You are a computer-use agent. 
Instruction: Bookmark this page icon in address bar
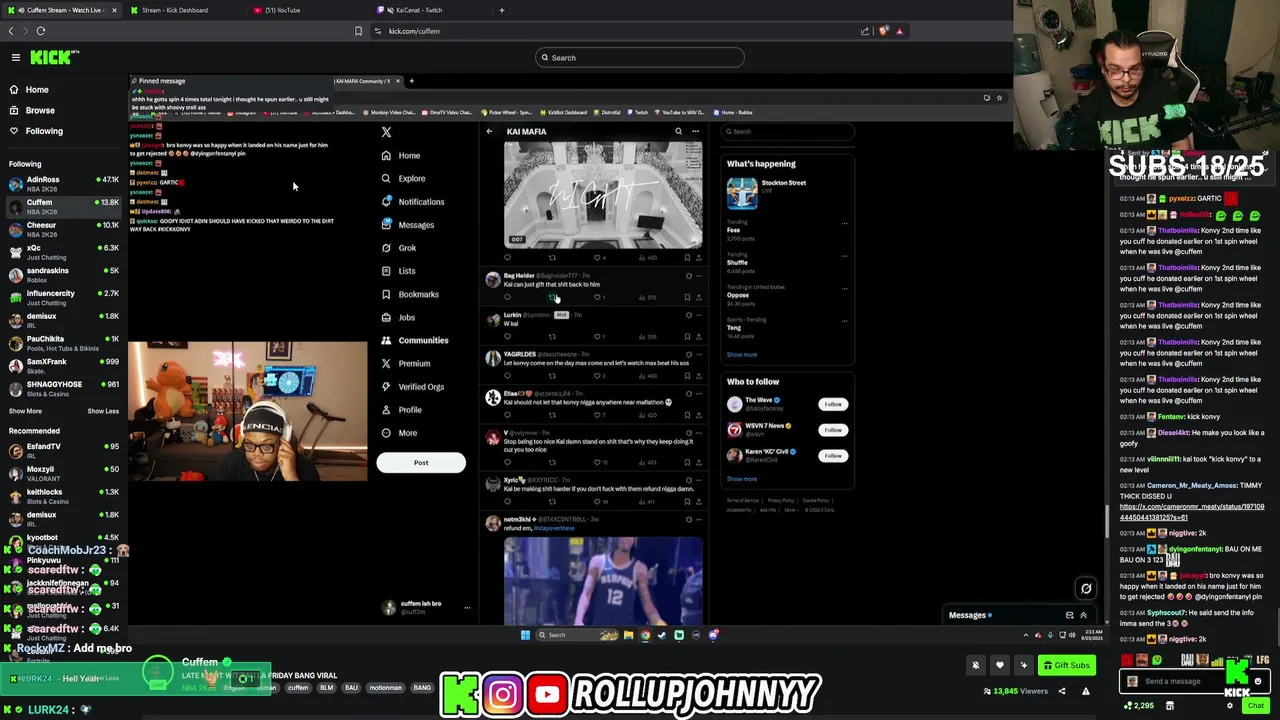coord(358,31)
